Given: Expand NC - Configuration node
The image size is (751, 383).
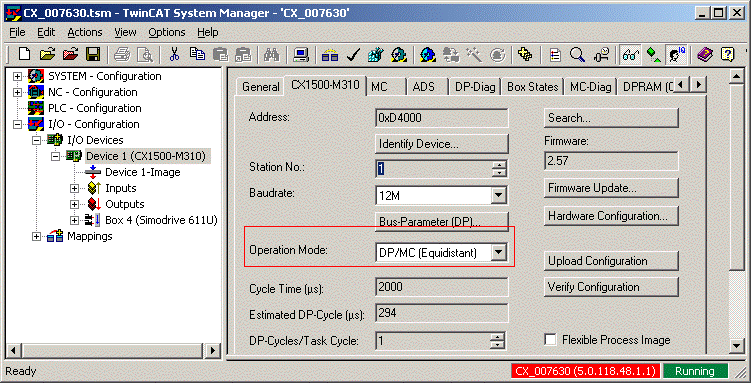Looking at the screenshot, I should [18, 92].
